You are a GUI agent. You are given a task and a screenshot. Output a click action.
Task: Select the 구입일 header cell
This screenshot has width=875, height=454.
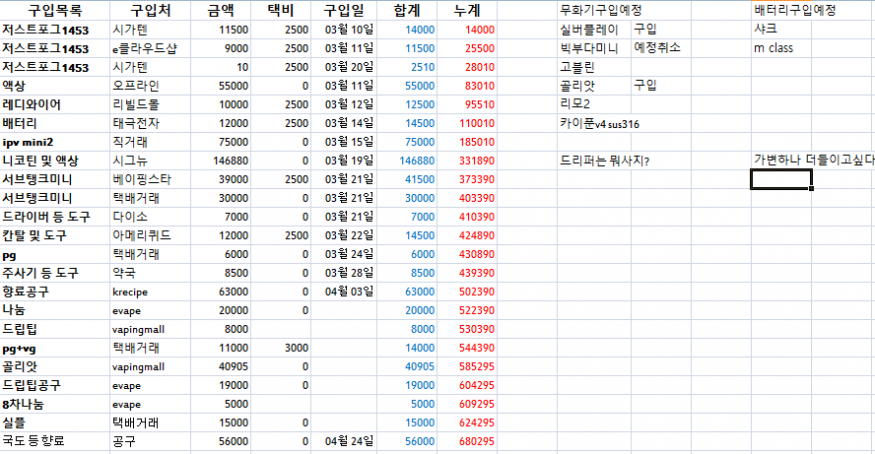pos(344,10)
